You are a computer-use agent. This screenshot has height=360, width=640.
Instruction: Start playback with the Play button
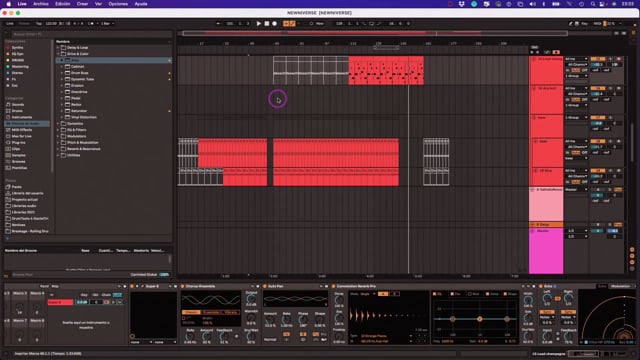(x=259, y=24)
